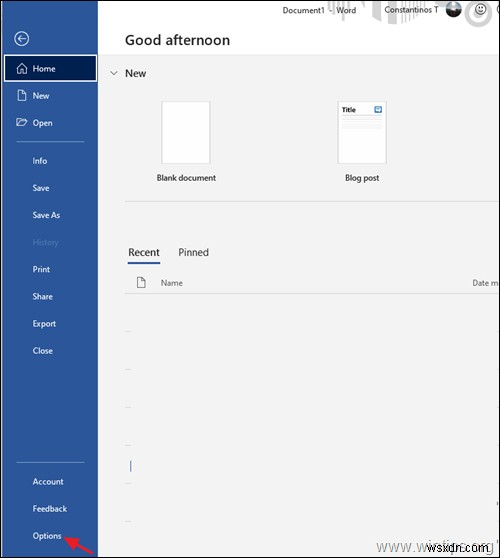500x558 pixels.
Task: Click the Blog post label
Action: 362,178
